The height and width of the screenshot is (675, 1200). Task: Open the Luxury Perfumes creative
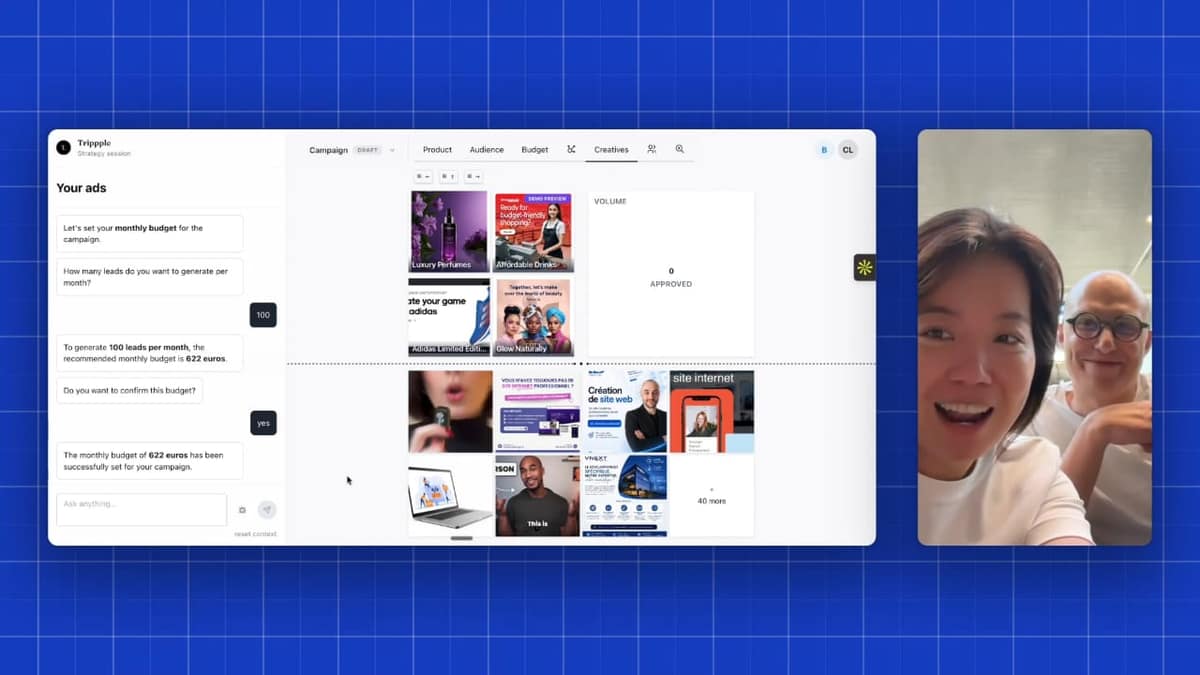[x=449, y=232]
